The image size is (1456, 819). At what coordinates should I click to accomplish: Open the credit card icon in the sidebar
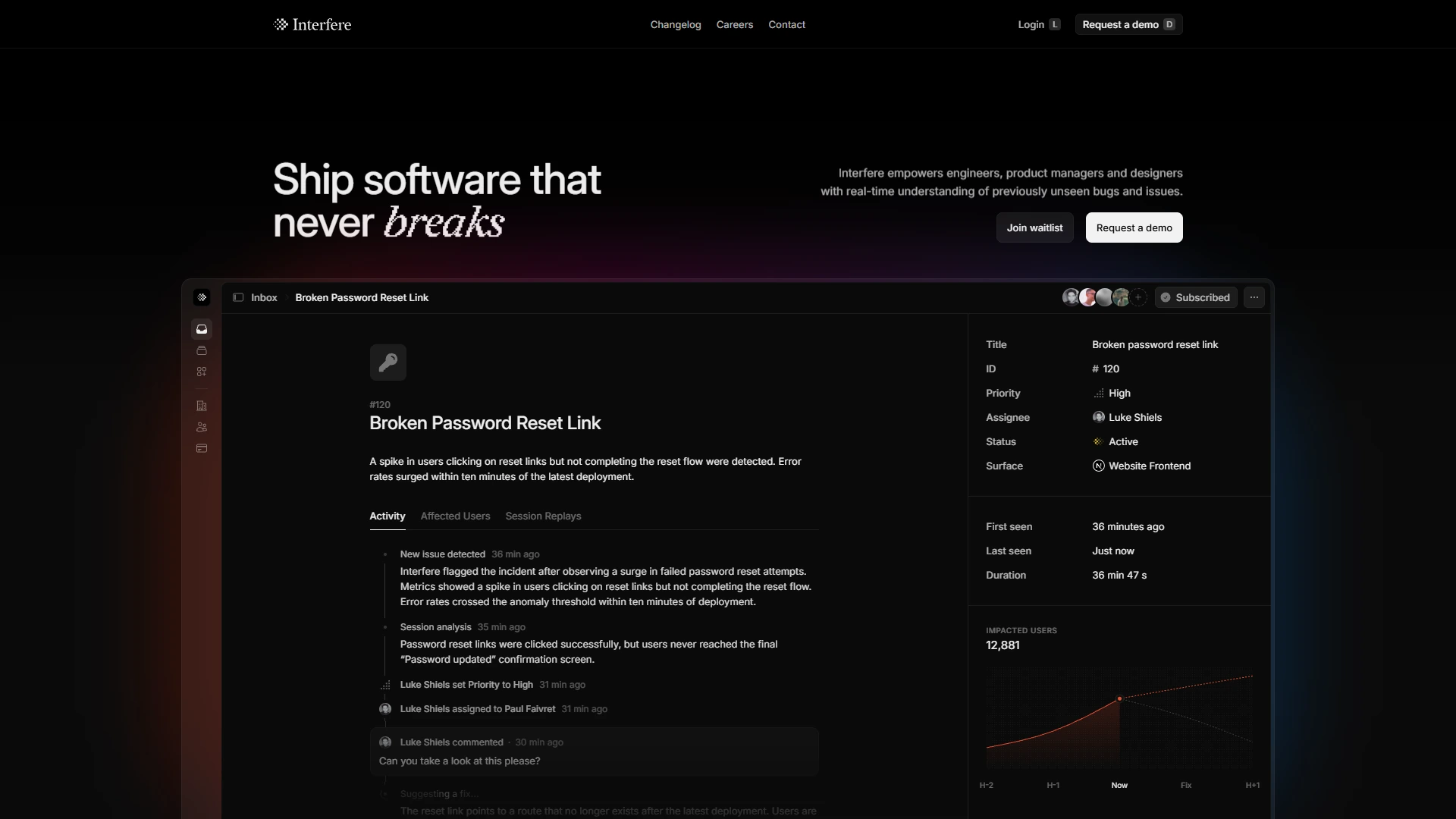pos(202,448)
